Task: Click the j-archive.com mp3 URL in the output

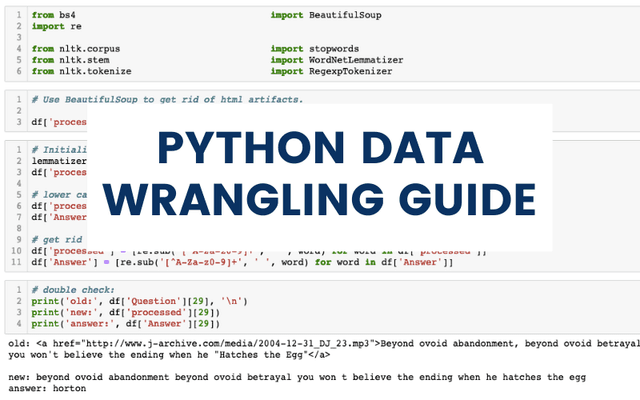Action: (x=228, y=344)
